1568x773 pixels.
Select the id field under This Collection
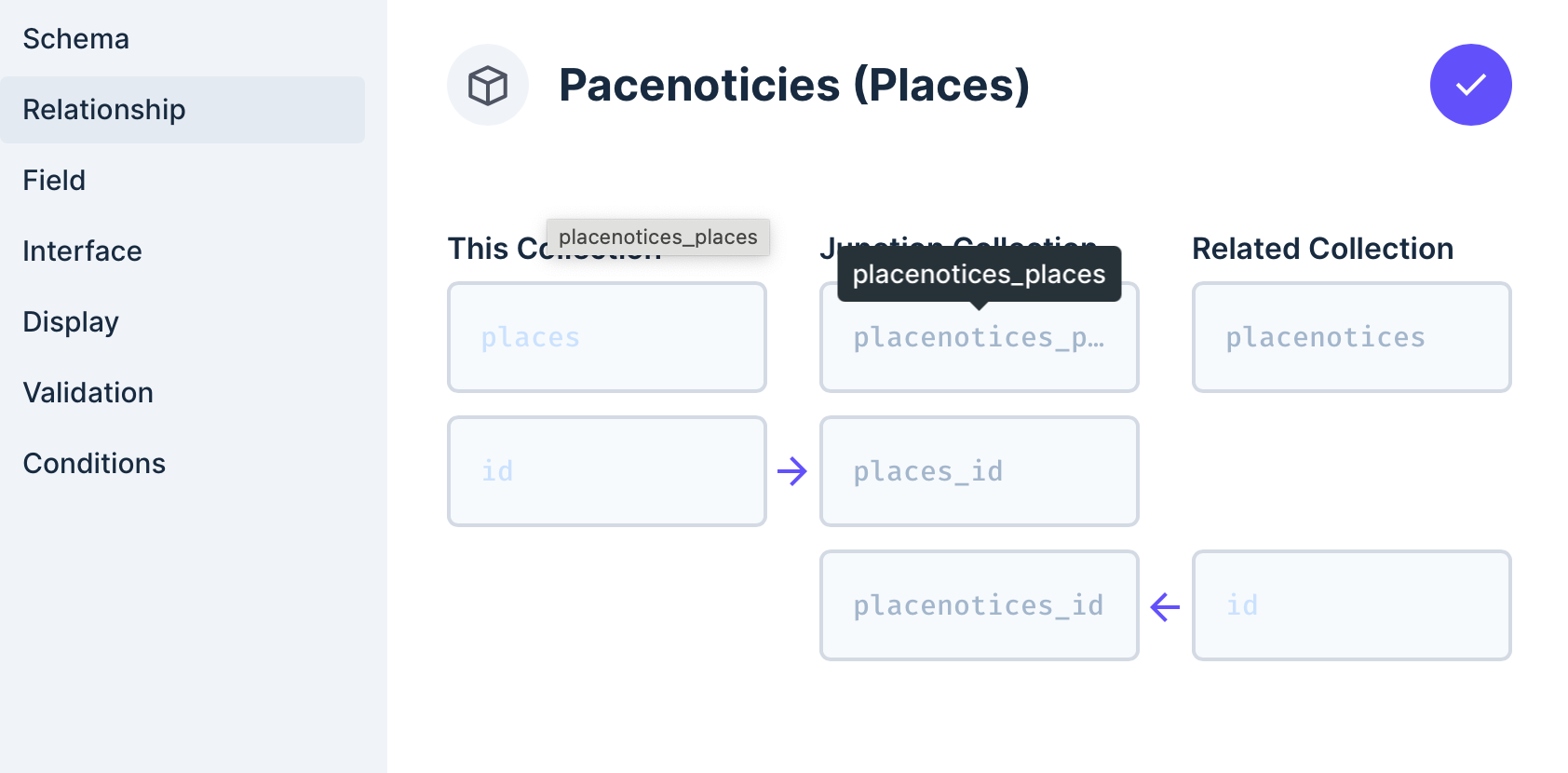click(x=606, y=471)
